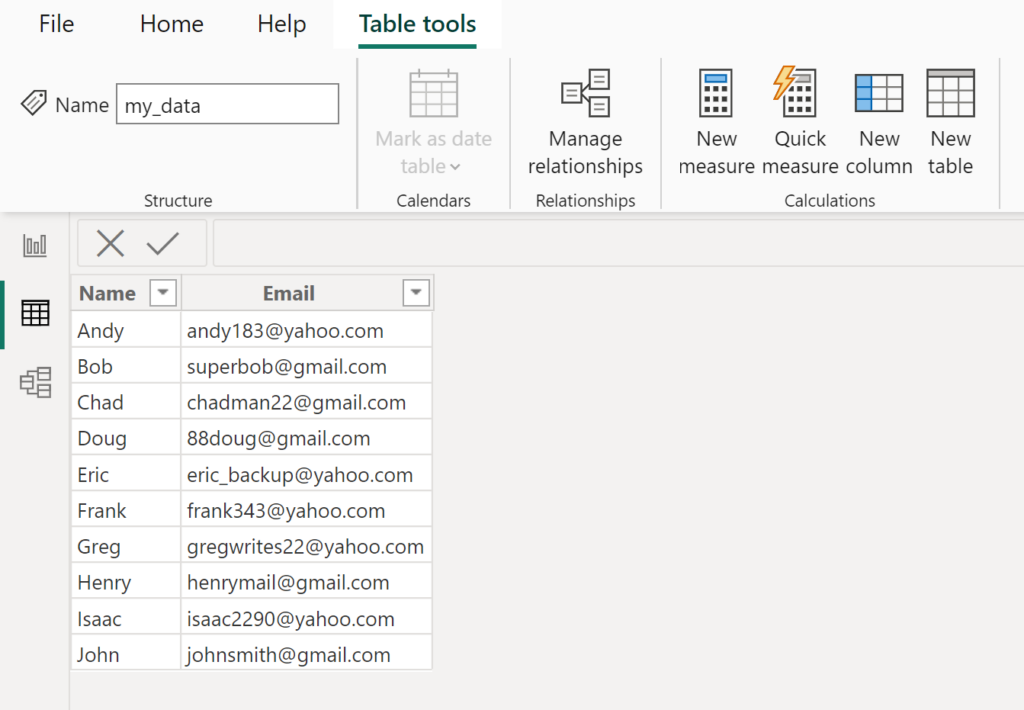Cancel the formula with the X icon

pos(110,243)
